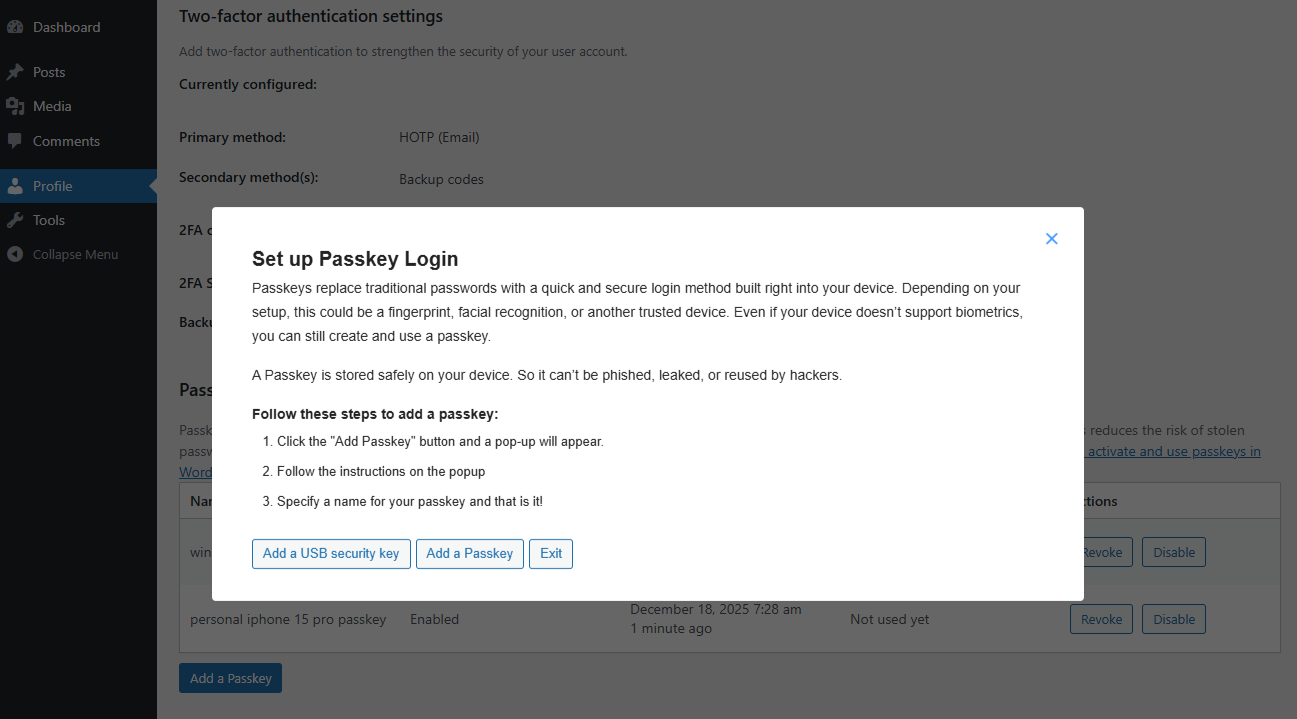The height and width of the screenshot is (719, 1297).
Task: Click the Exit button in the dialog
Action: (551, 553)
